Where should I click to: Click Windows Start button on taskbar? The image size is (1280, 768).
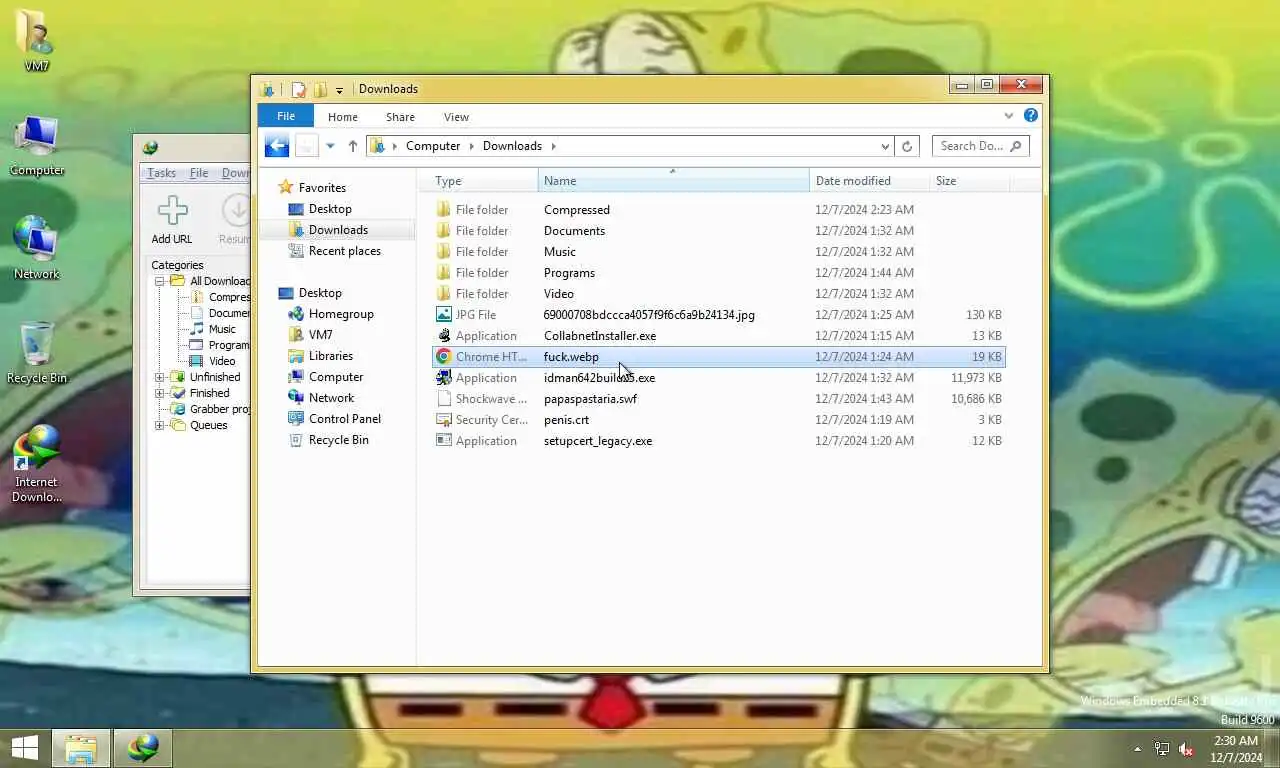point(25,748)
